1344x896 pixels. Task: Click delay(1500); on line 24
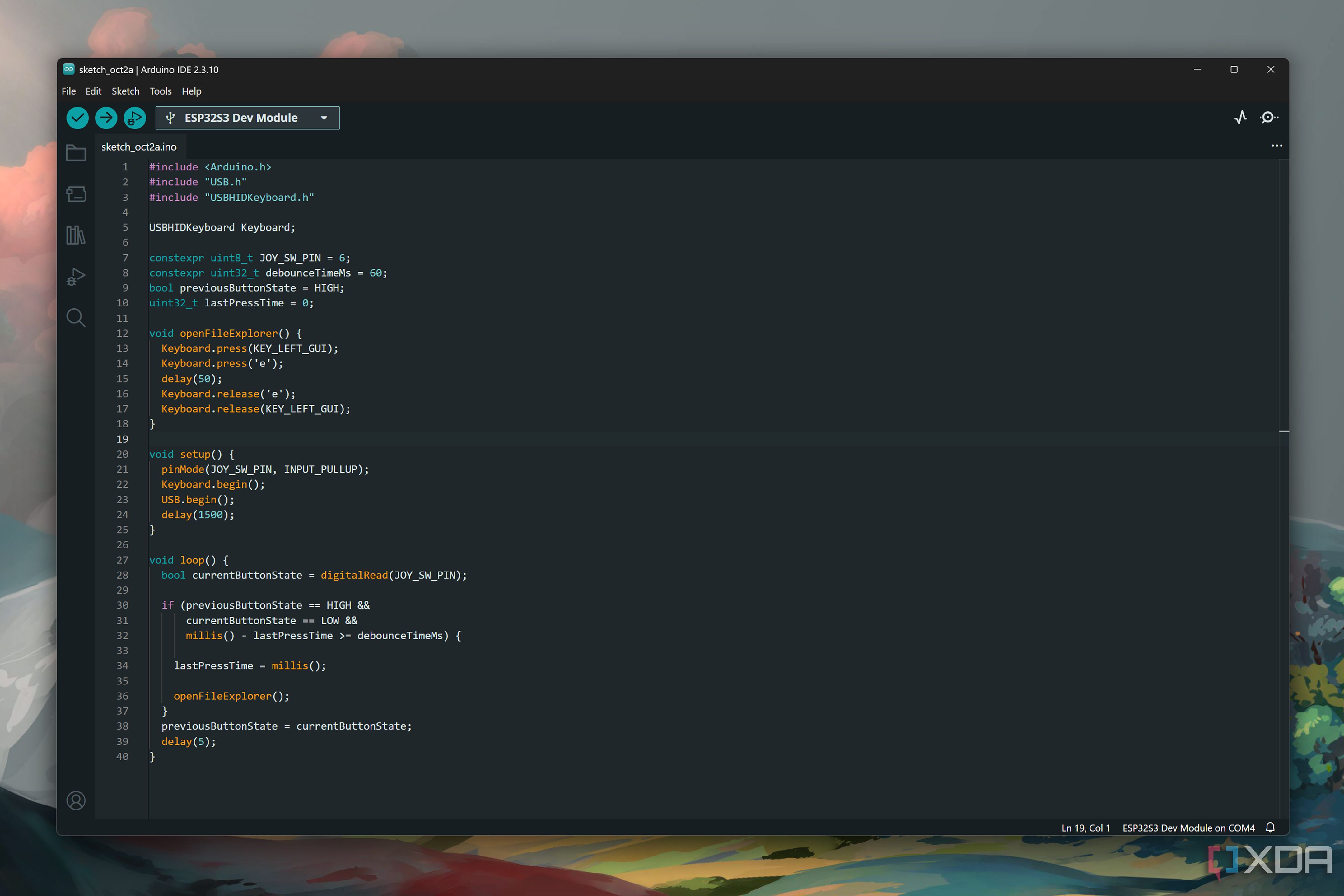tap(198, 515)
